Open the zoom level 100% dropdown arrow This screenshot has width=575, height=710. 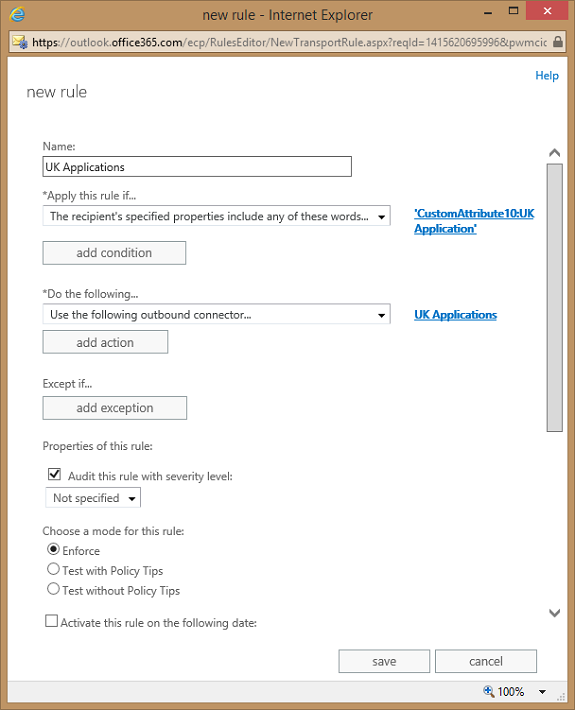542,691
